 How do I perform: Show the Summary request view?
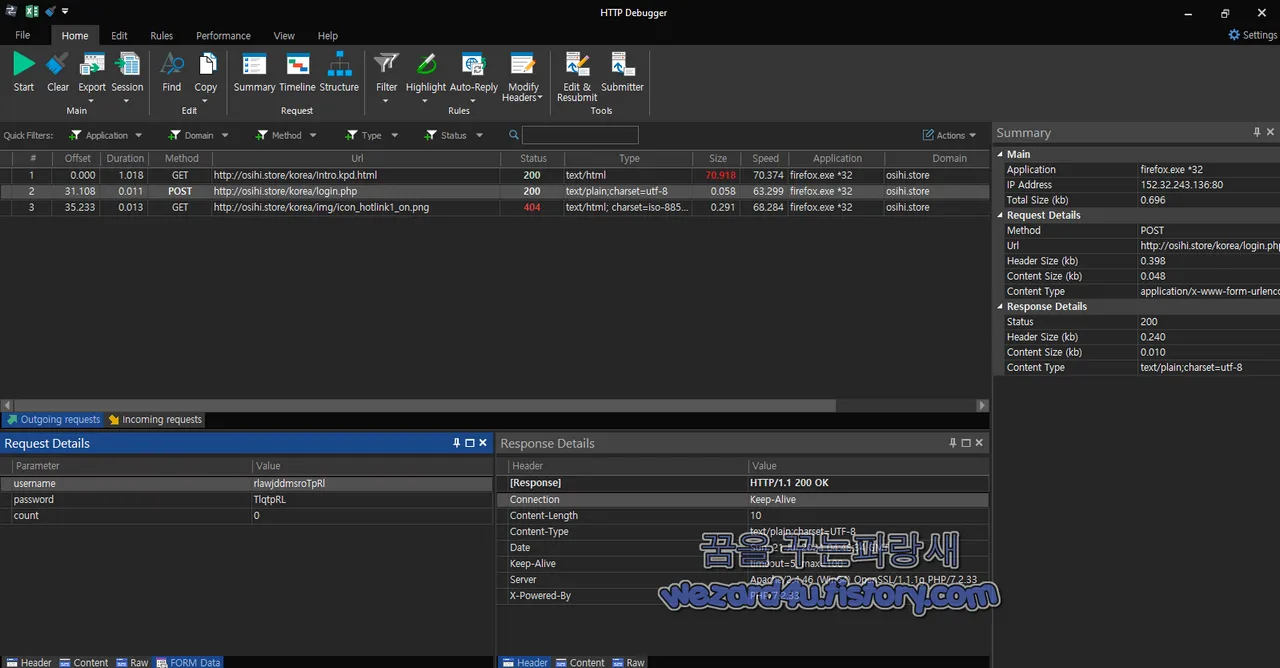click(254, 72)
